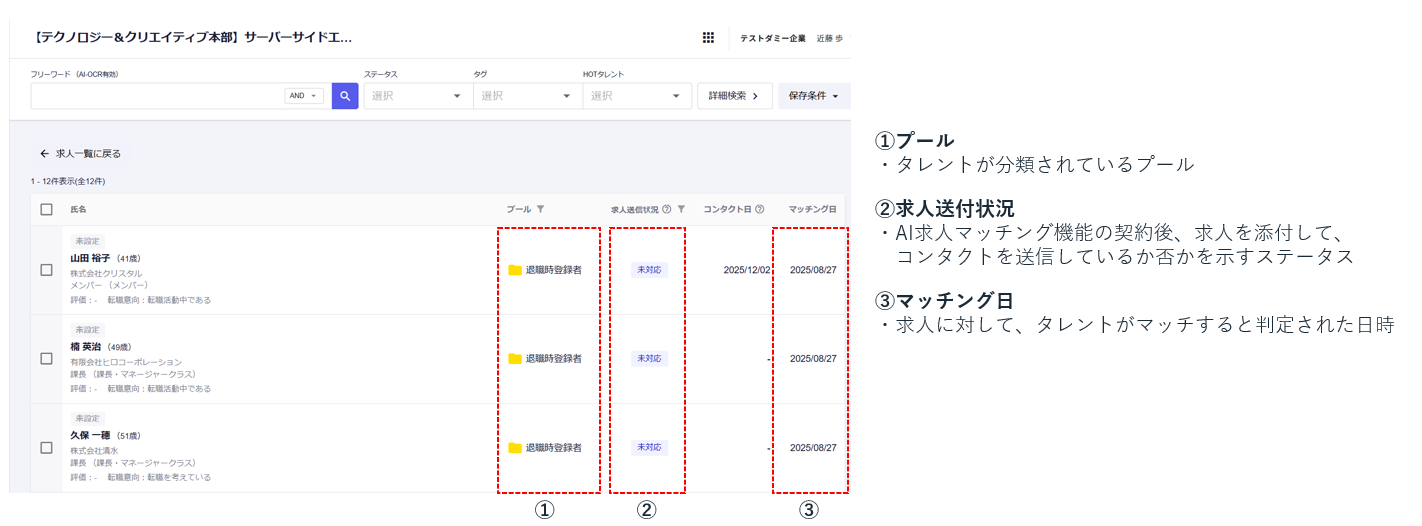The height and width of the screenshot is (526, 1422).
Task: Open the apps grid menu icon
Action: (x=708, y=38)
